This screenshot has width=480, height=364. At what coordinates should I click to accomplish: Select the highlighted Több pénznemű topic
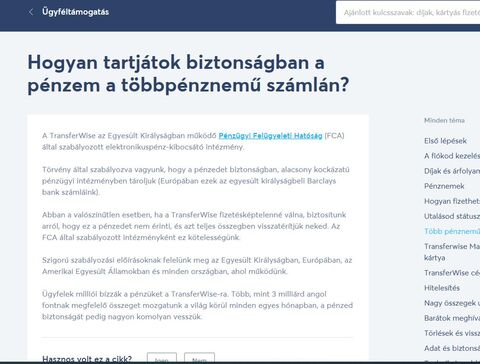click(452, 231)
